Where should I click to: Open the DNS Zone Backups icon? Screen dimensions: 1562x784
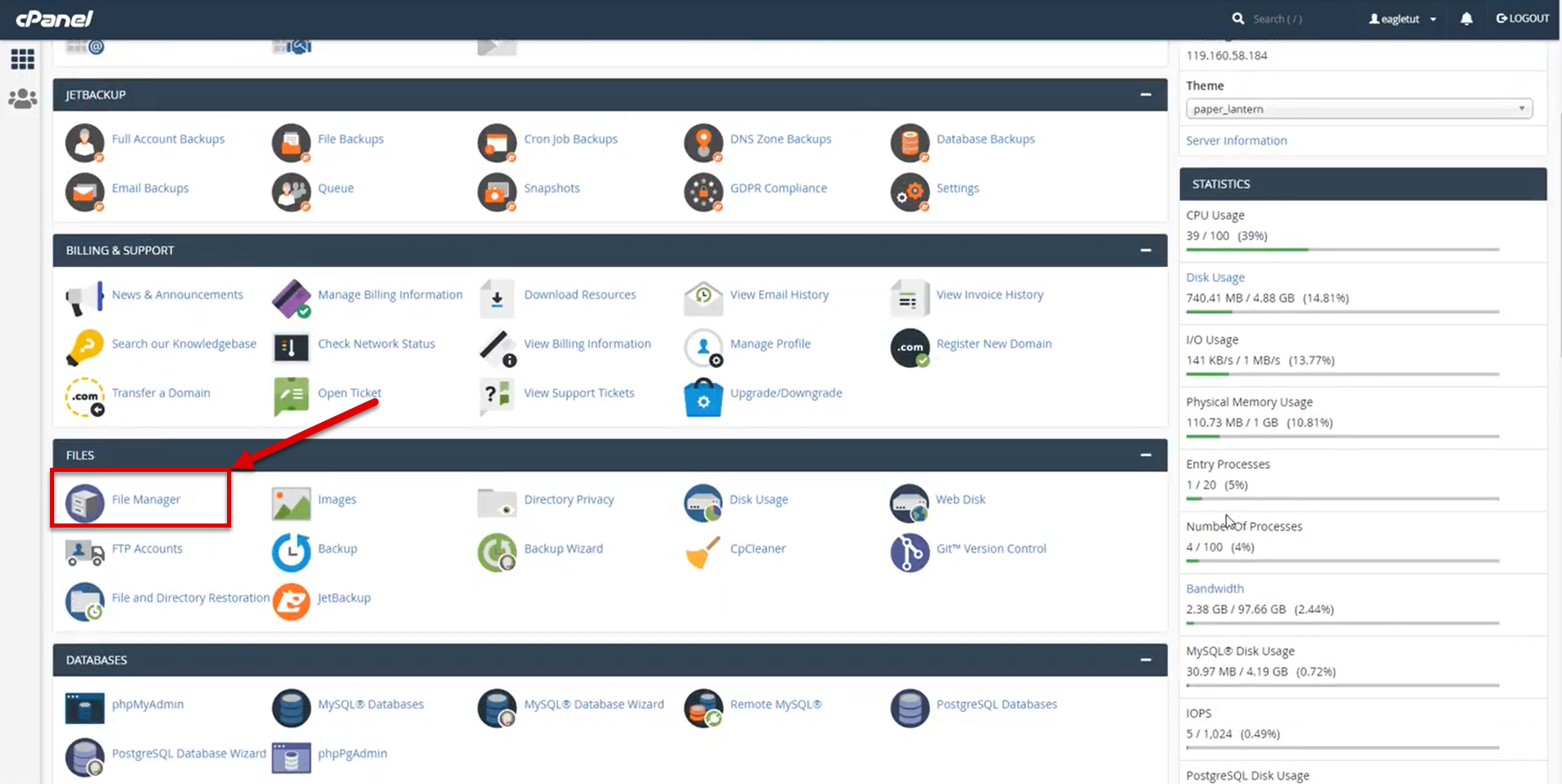click(x=703, y=143)
